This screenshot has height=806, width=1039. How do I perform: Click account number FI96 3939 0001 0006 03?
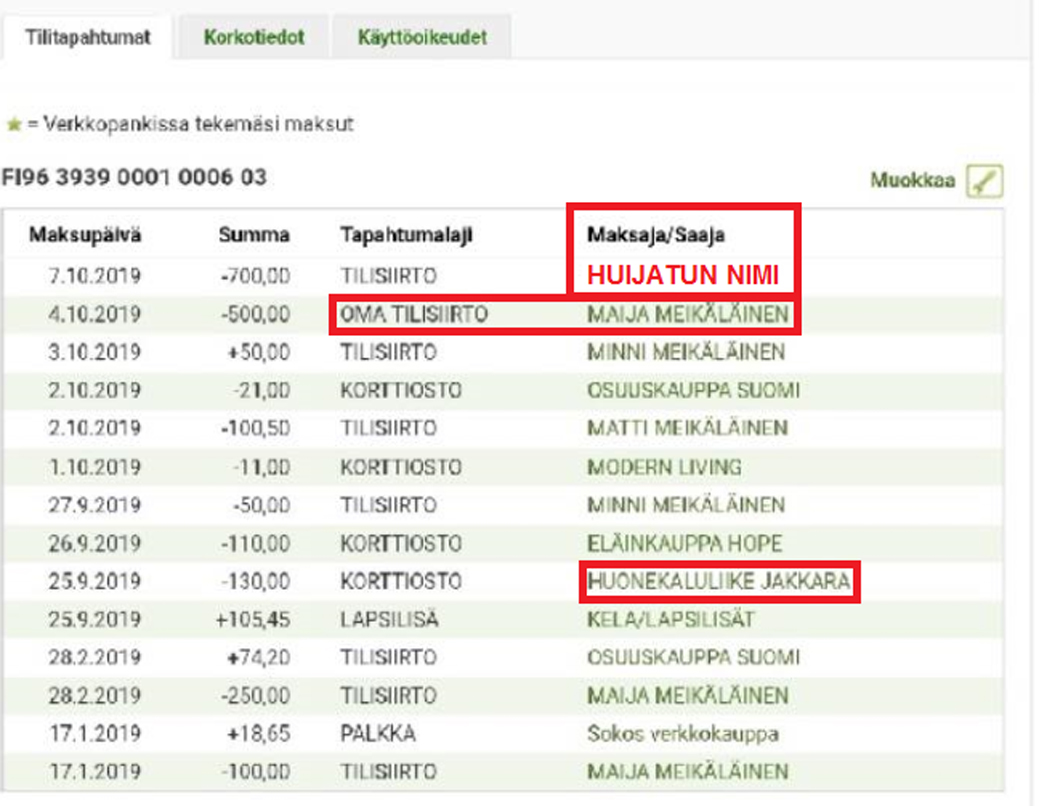coord(134,178)
